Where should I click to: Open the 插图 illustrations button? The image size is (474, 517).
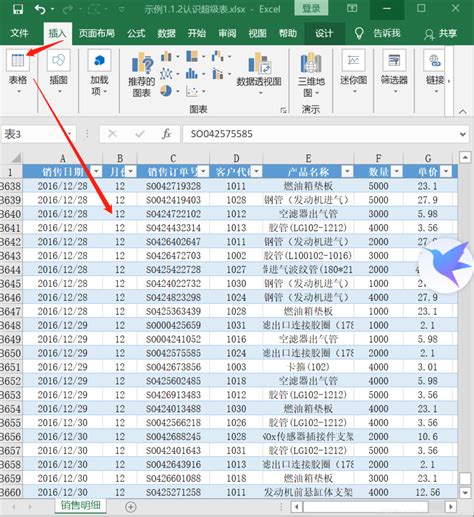tap(59, 71)
